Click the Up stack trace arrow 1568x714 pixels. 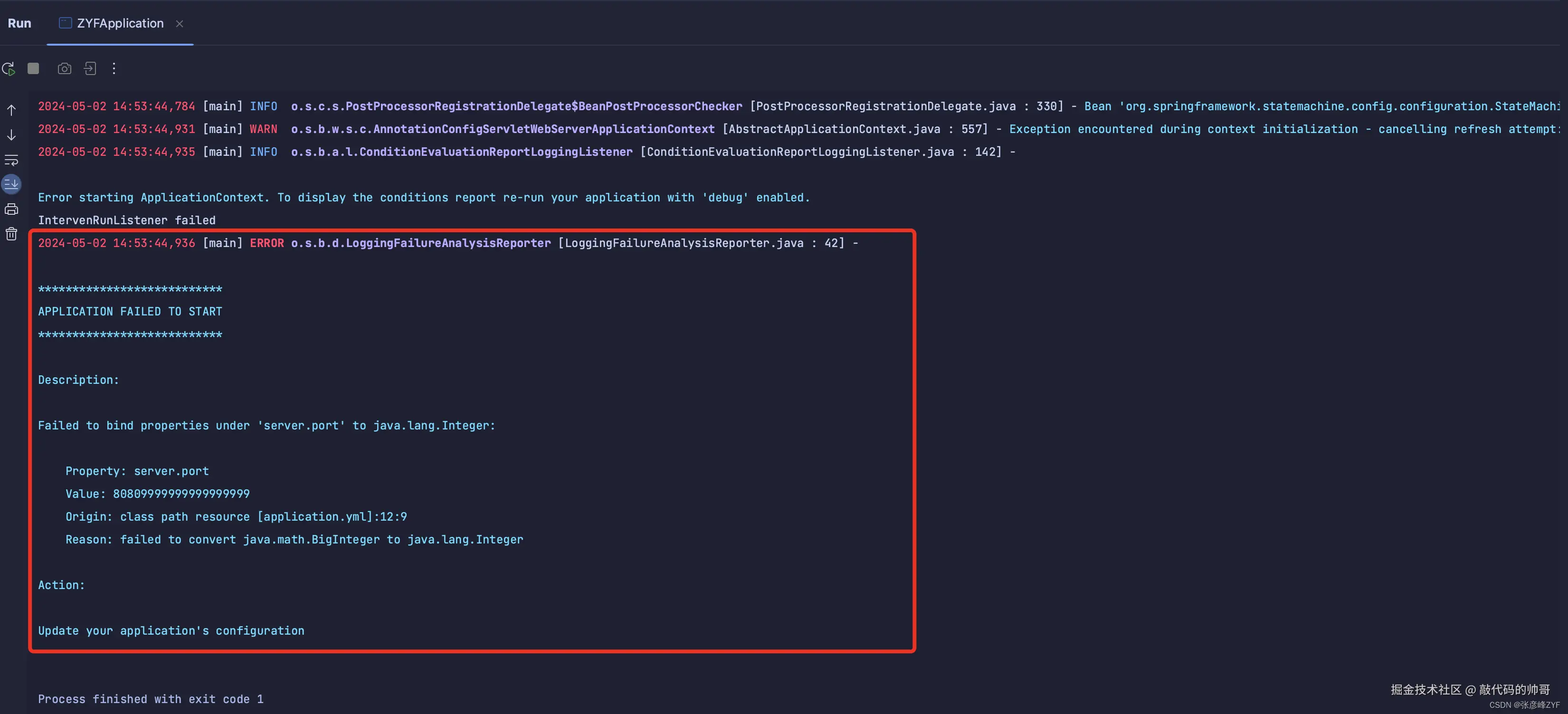11,110
